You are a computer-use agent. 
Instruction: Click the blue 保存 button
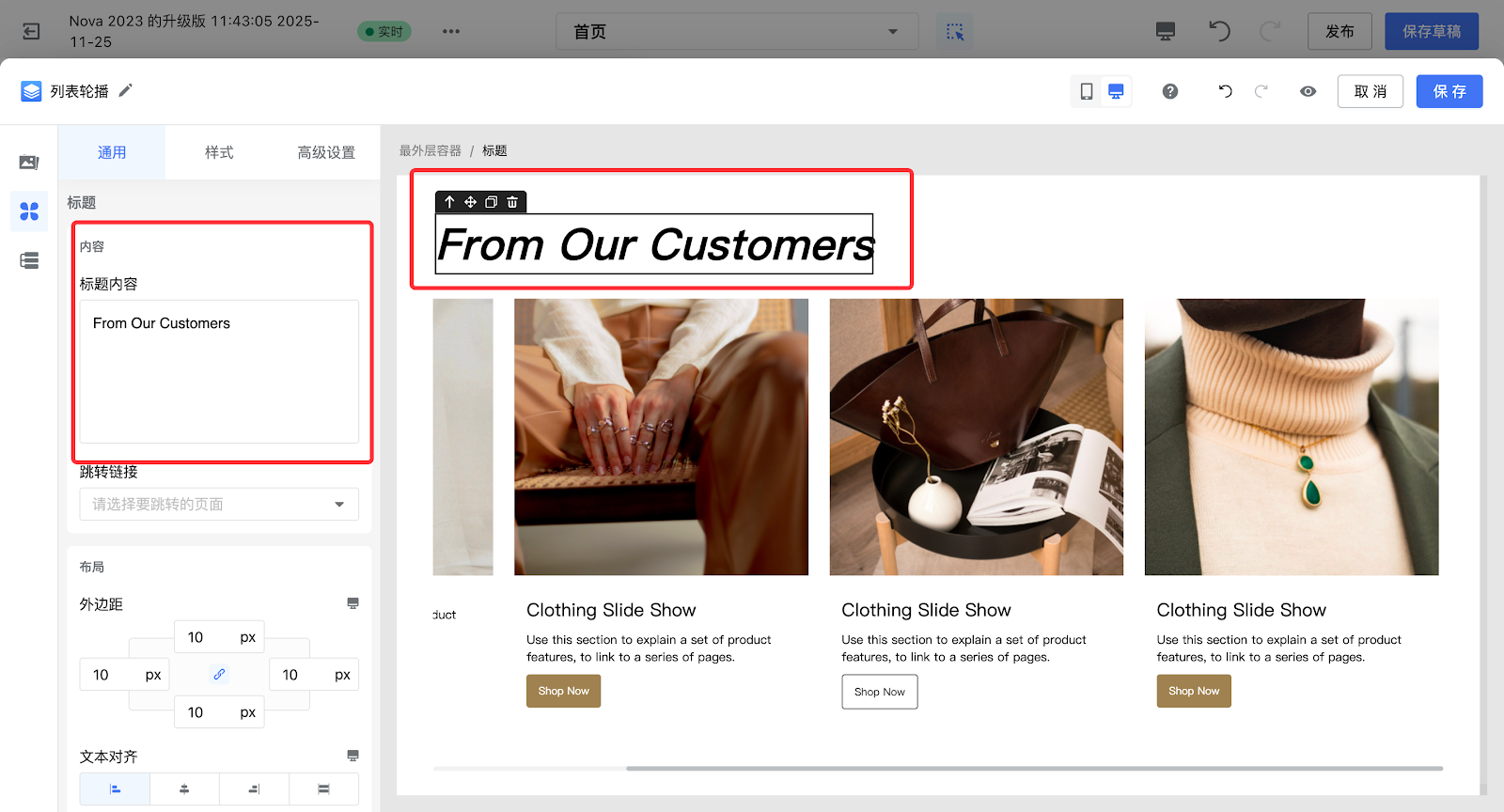click(1449, 91)
